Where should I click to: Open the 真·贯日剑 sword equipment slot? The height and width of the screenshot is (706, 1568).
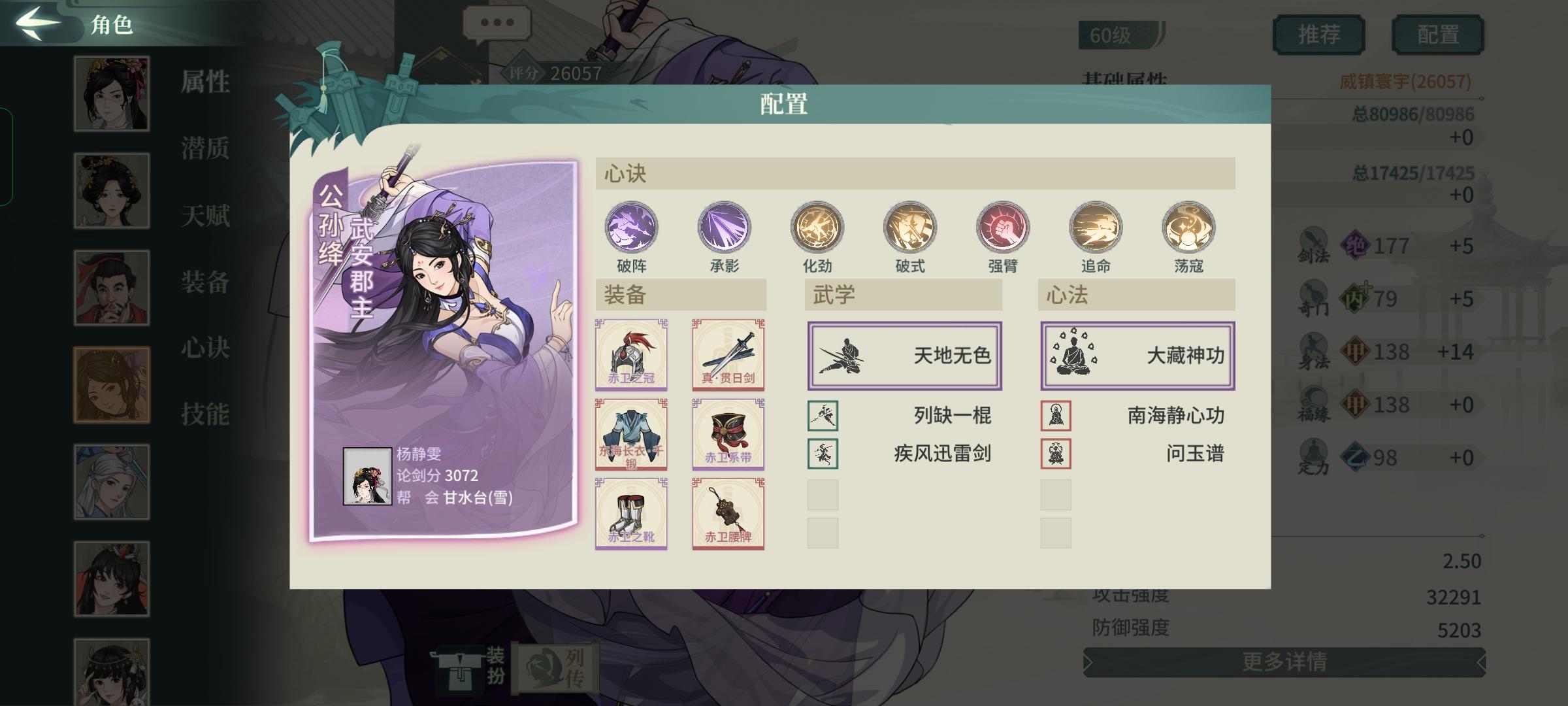point(728,354)
